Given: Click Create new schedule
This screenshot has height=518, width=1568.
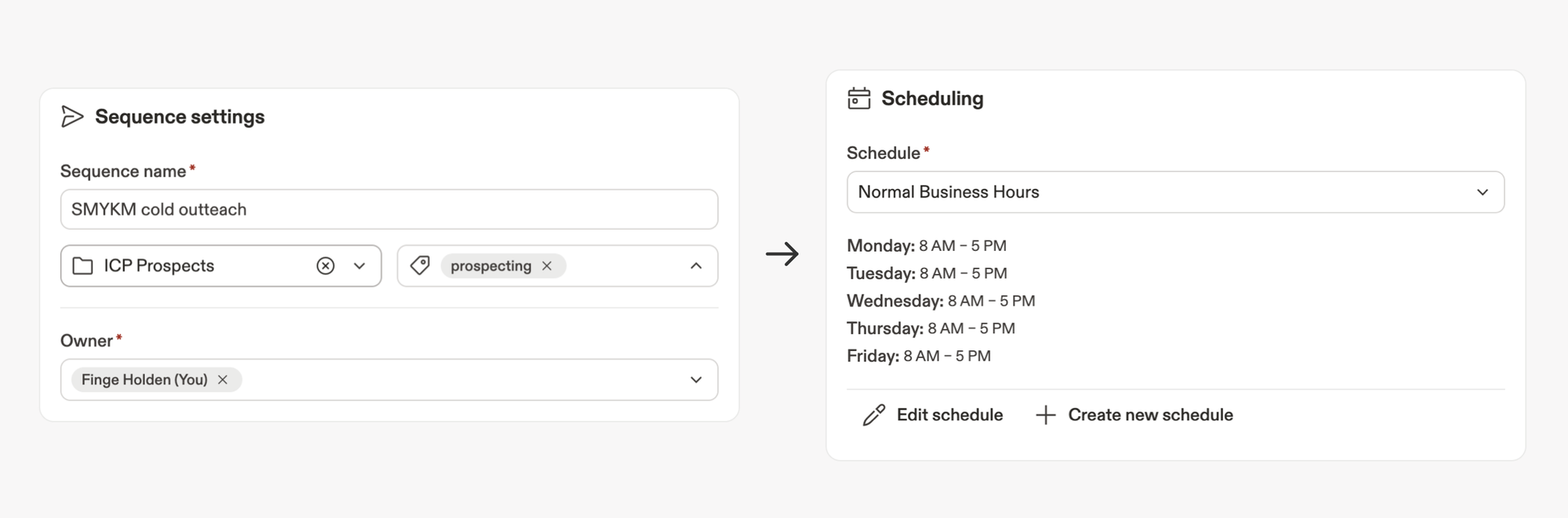Looking at the screenshot, I should [x=1150, y=415].
